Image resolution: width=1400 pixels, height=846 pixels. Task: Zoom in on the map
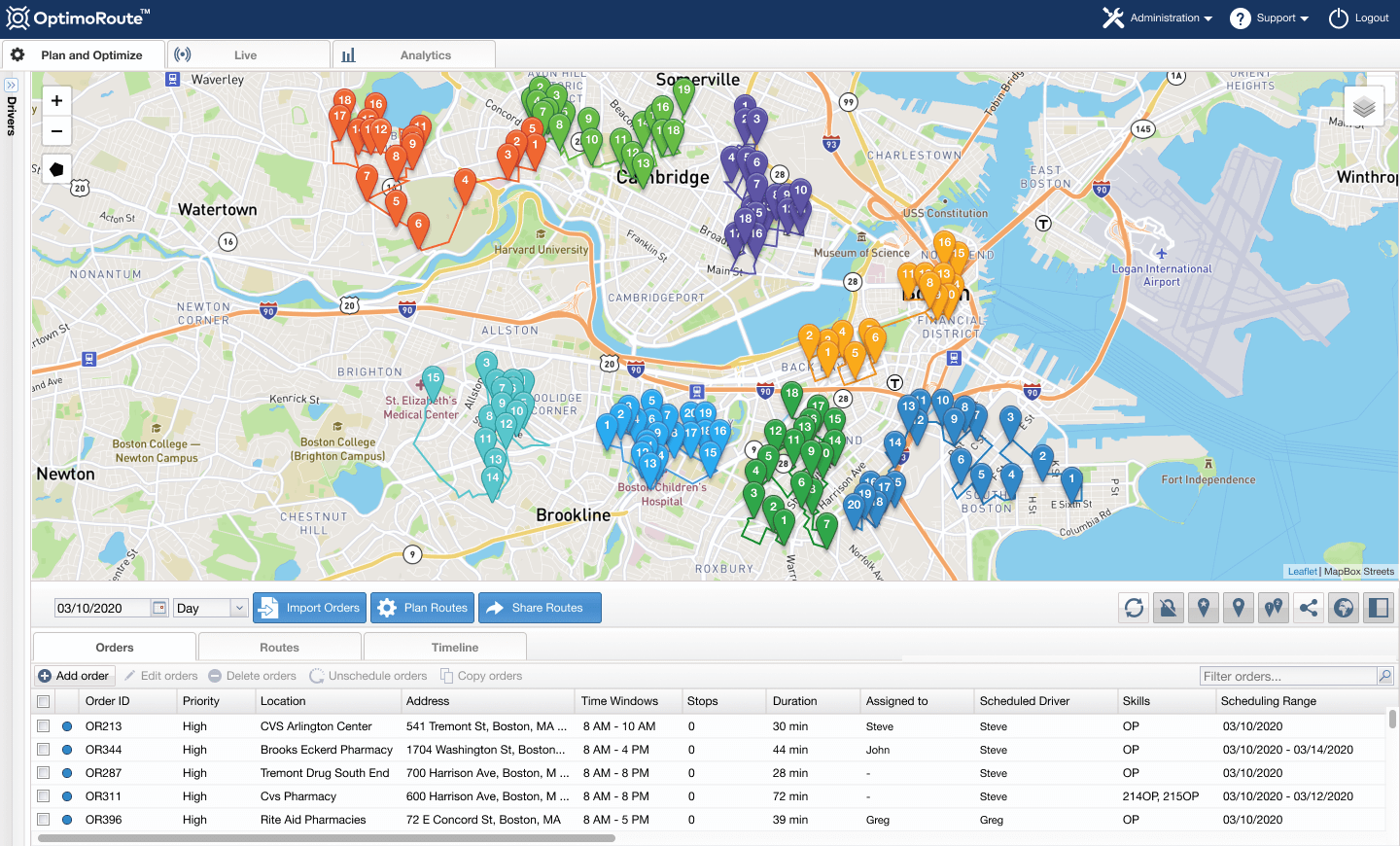coord(56,100)
